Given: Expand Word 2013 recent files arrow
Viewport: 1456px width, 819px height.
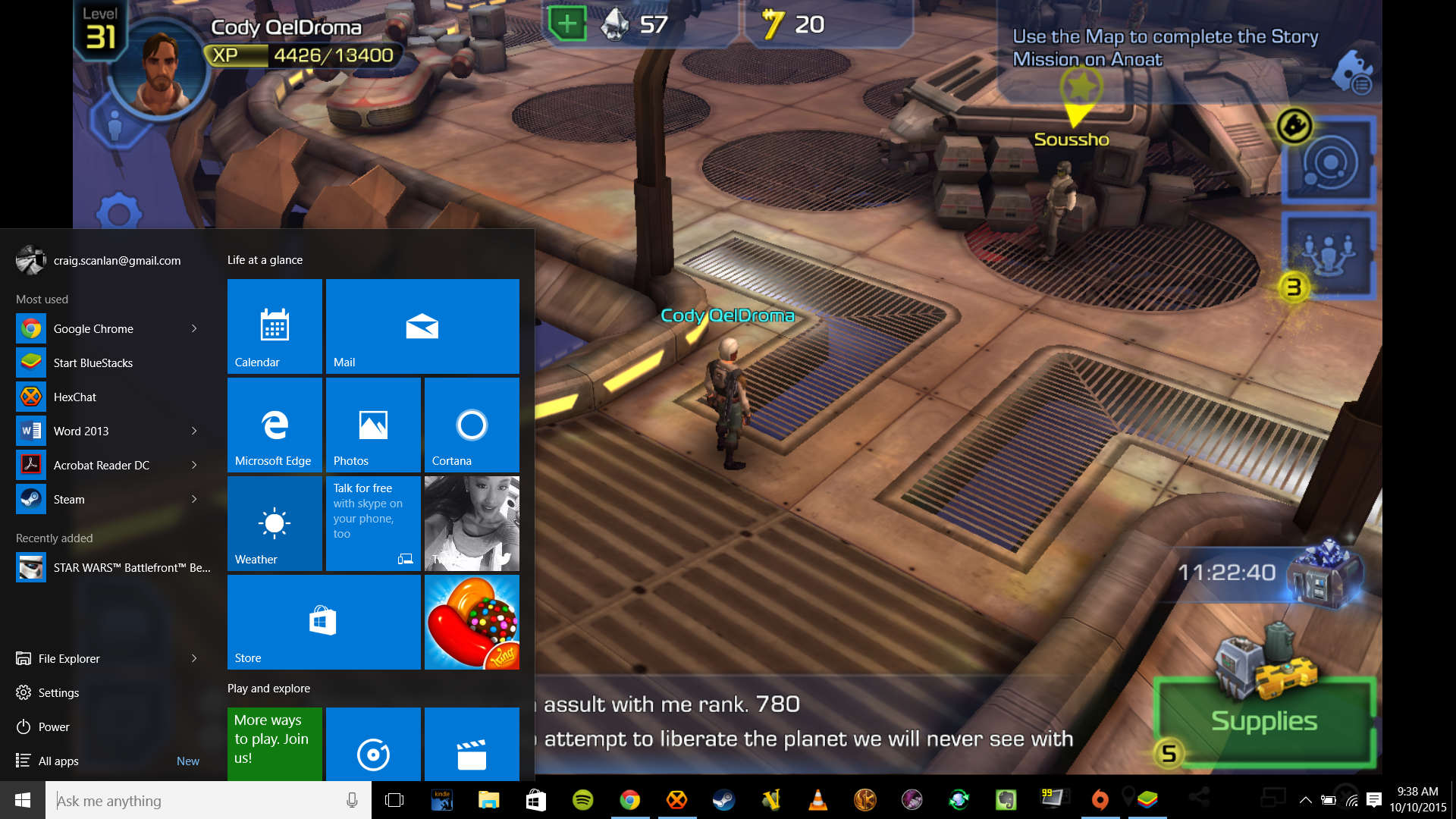Looking at the screenshot, I should 194,431.
